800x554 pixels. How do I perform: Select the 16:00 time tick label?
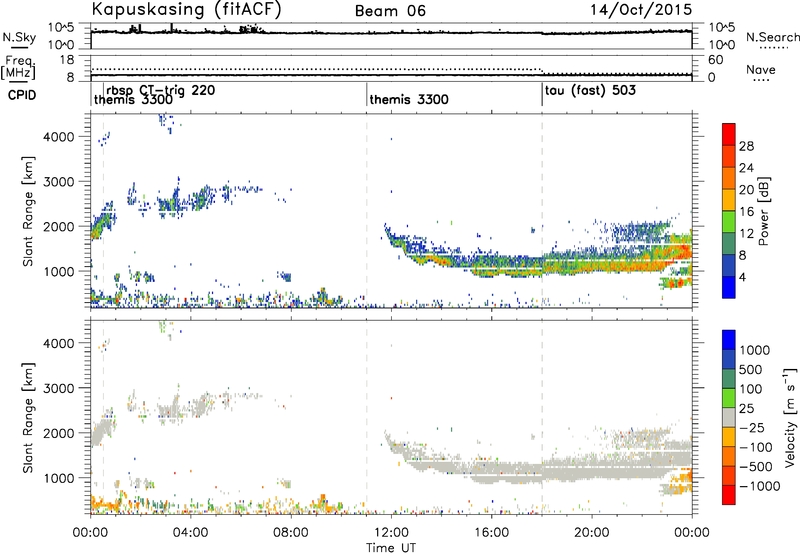tap(491, 533)
